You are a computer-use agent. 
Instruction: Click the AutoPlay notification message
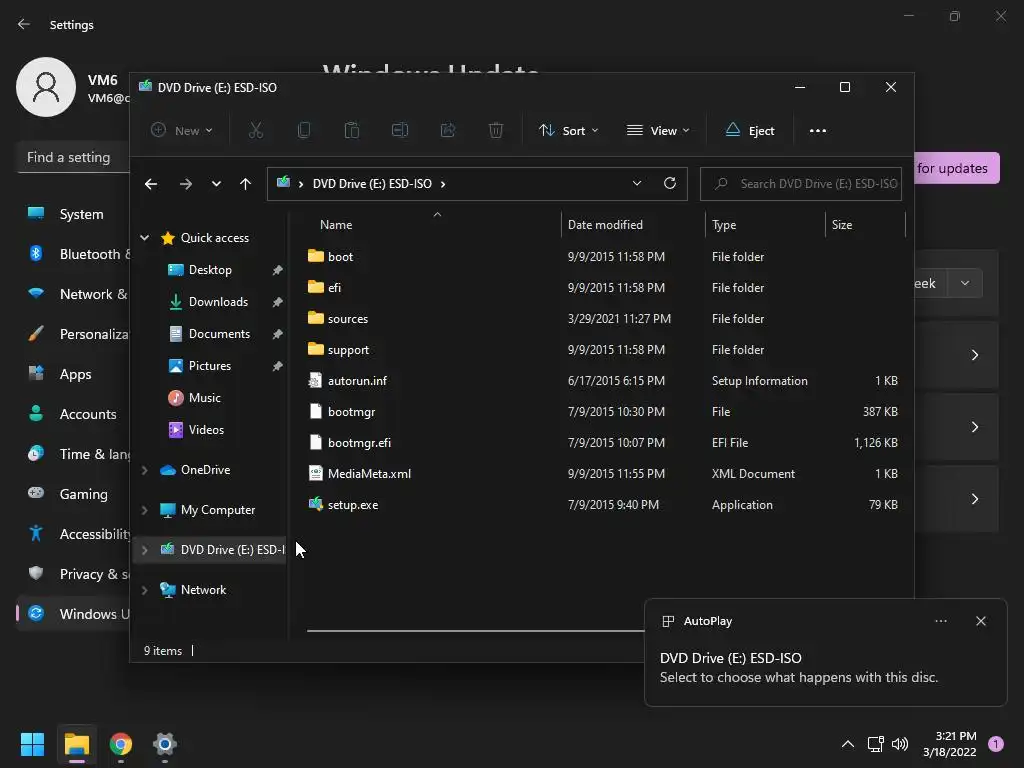(x=798, y=668)
